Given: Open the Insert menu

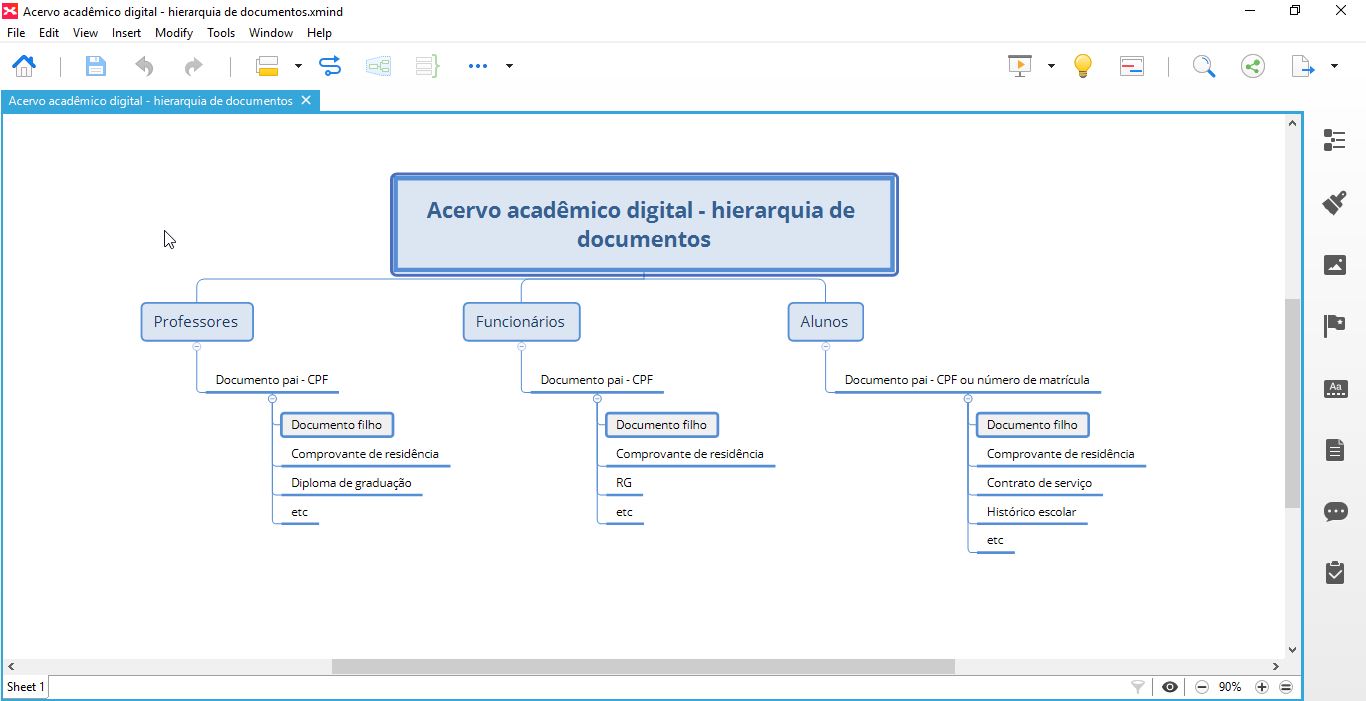Looking at the screenshot, I should [126, 32].
